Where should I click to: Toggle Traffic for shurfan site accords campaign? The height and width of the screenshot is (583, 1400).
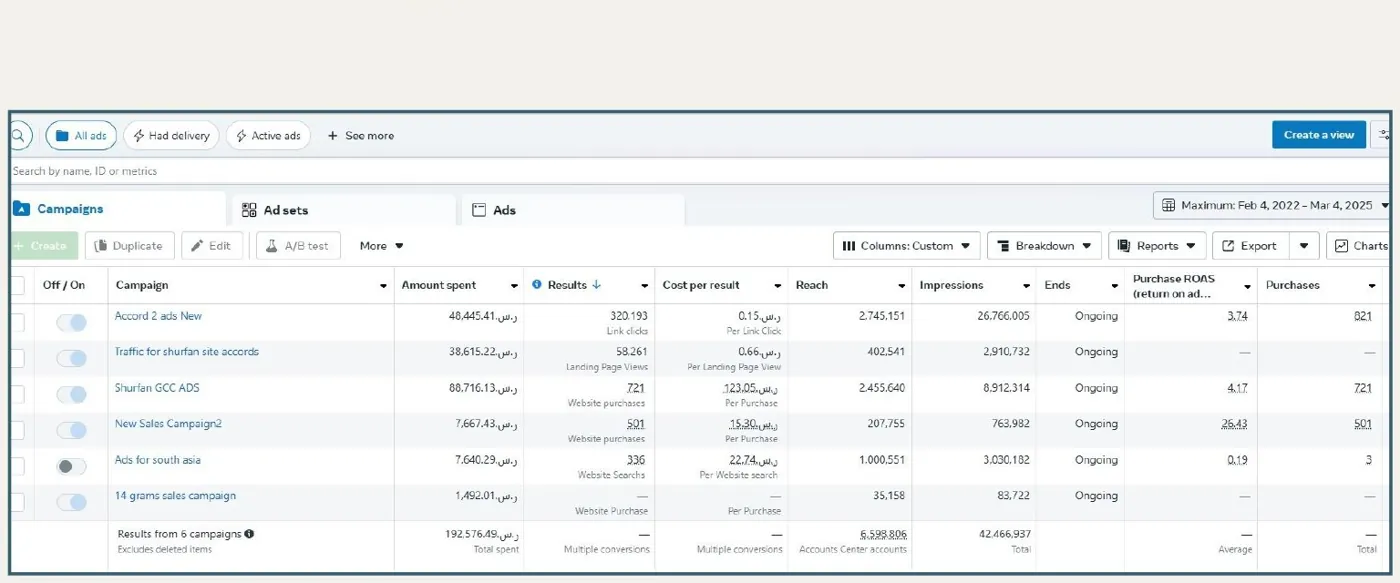pyautogui.click(x=71, y=359)
